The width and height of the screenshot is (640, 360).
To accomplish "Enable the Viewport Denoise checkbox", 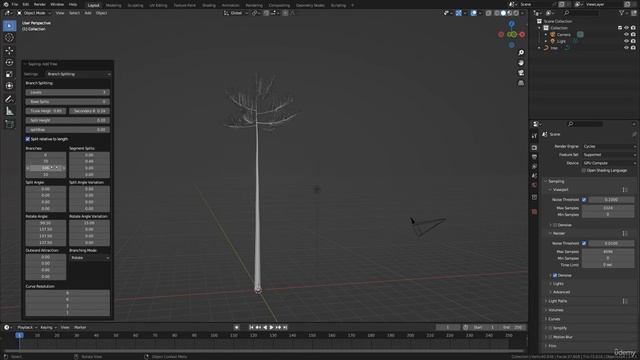I will click(555, 225).
